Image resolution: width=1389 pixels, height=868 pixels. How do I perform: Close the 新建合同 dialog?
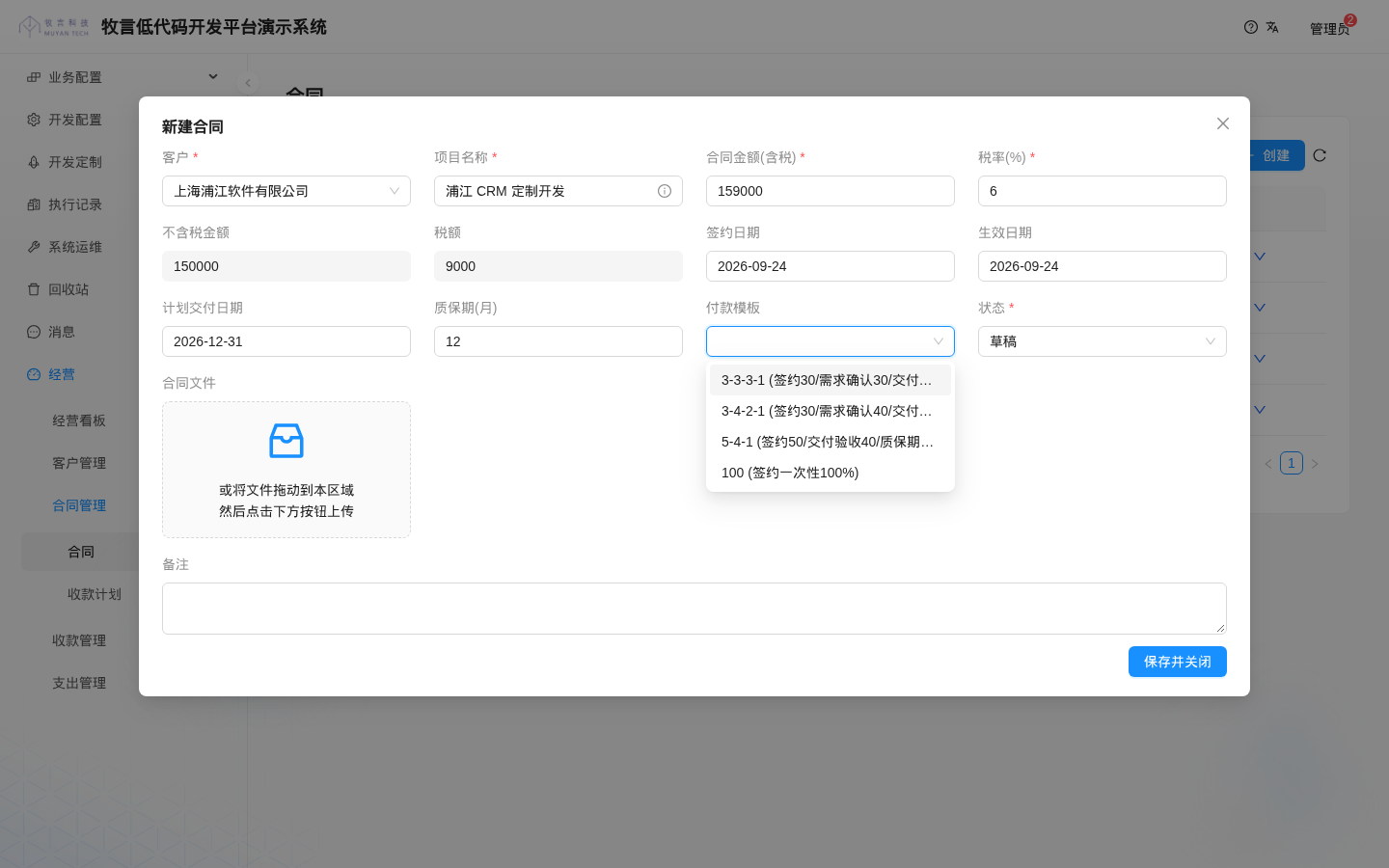pos(1223,123)
